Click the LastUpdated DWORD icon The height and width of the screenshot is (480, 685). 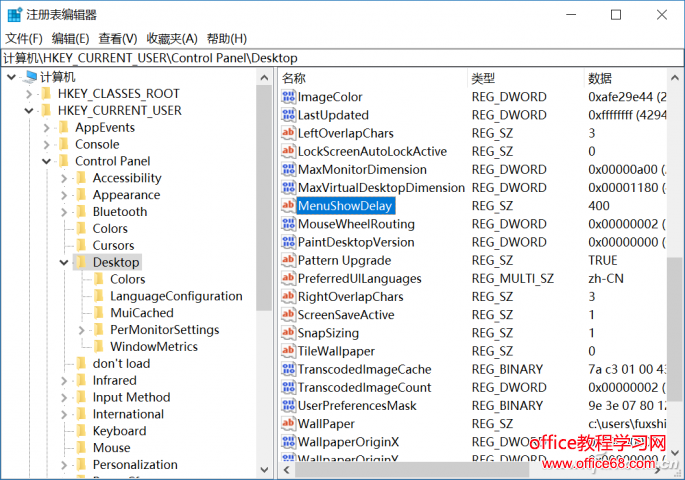coord(288,115)
